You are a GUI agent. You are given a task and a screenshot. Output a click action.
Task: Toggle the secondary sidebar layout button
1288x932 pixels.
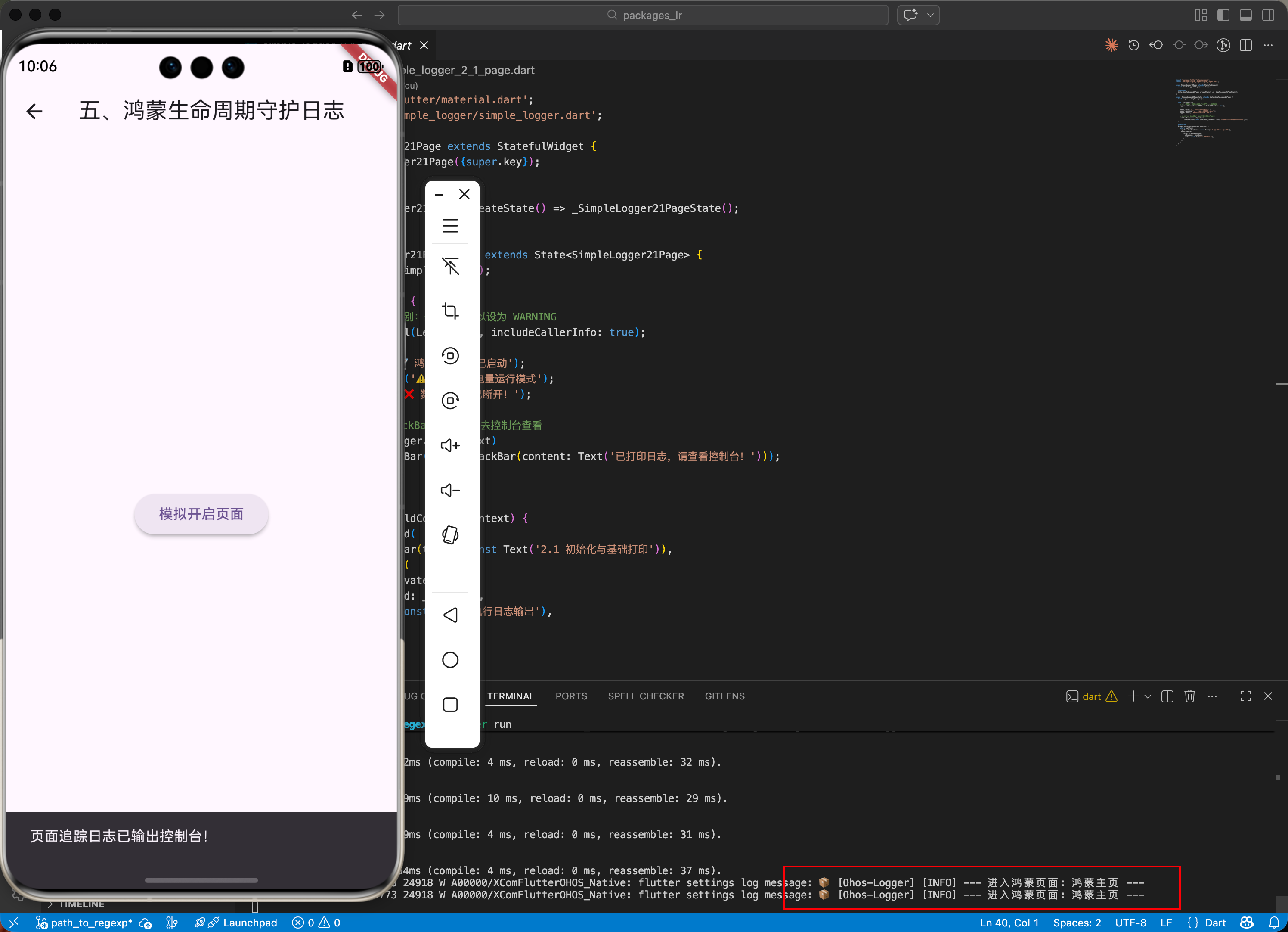1268,16
